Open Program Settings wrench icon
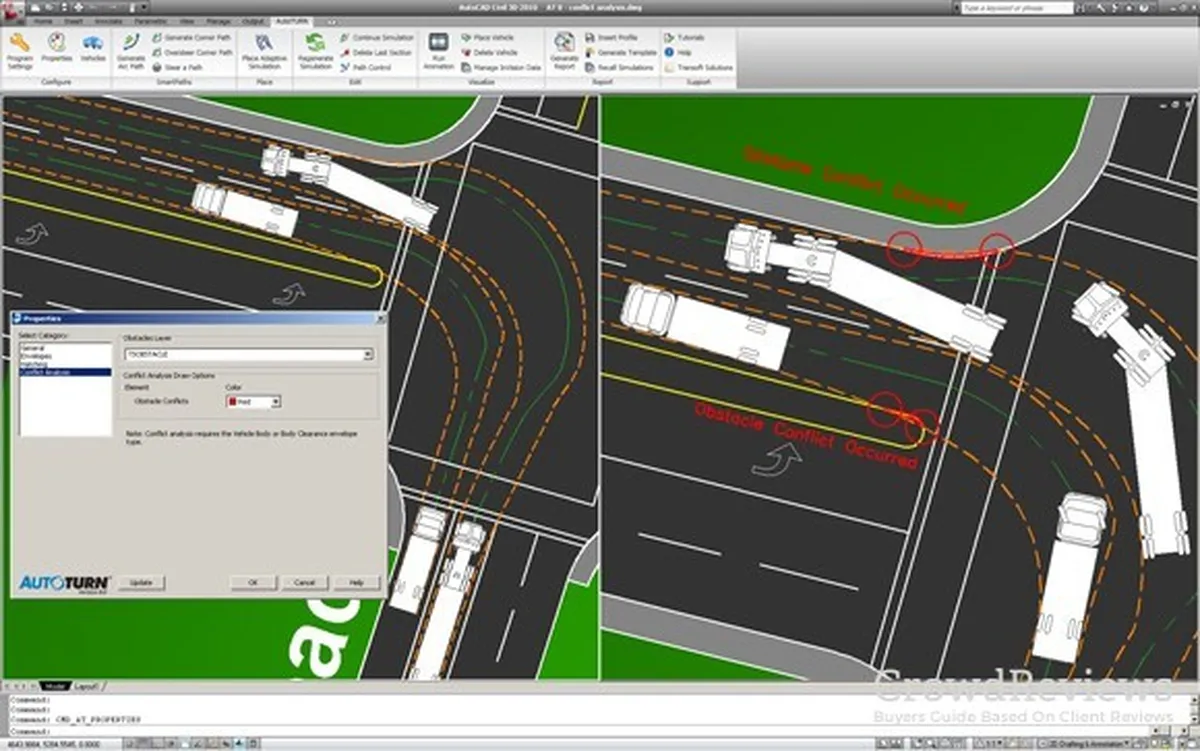 click(x=19, y=50)
